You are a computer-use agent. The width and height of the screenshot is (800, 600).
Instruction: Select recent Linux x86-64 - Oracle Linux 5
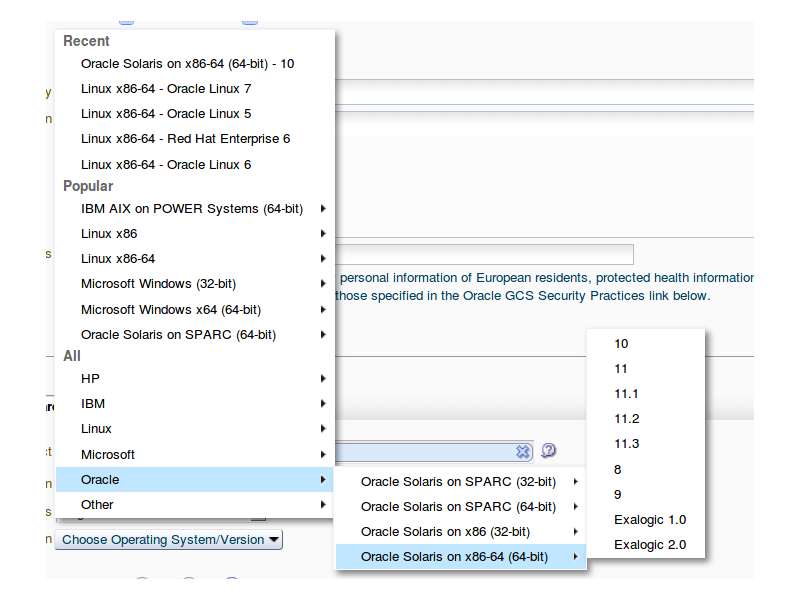click(x=195, y=114)
